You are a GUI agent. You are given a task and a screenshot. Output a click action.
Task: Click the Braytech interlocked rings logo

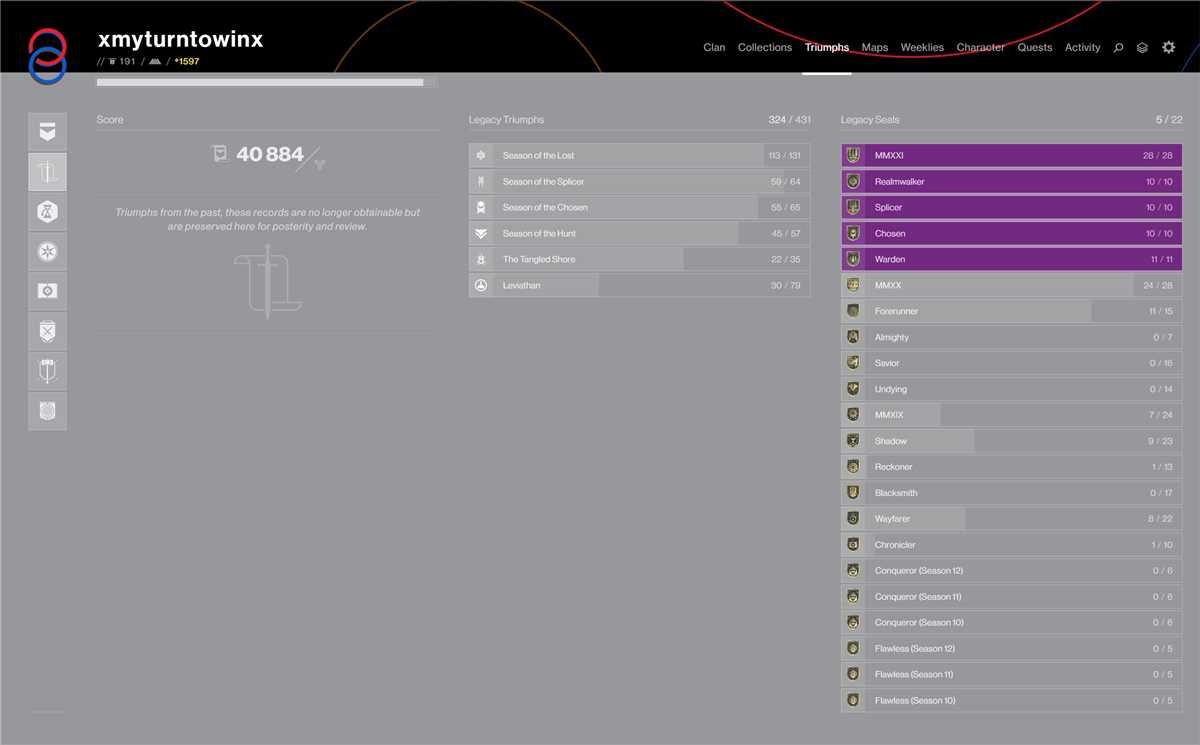47,55
